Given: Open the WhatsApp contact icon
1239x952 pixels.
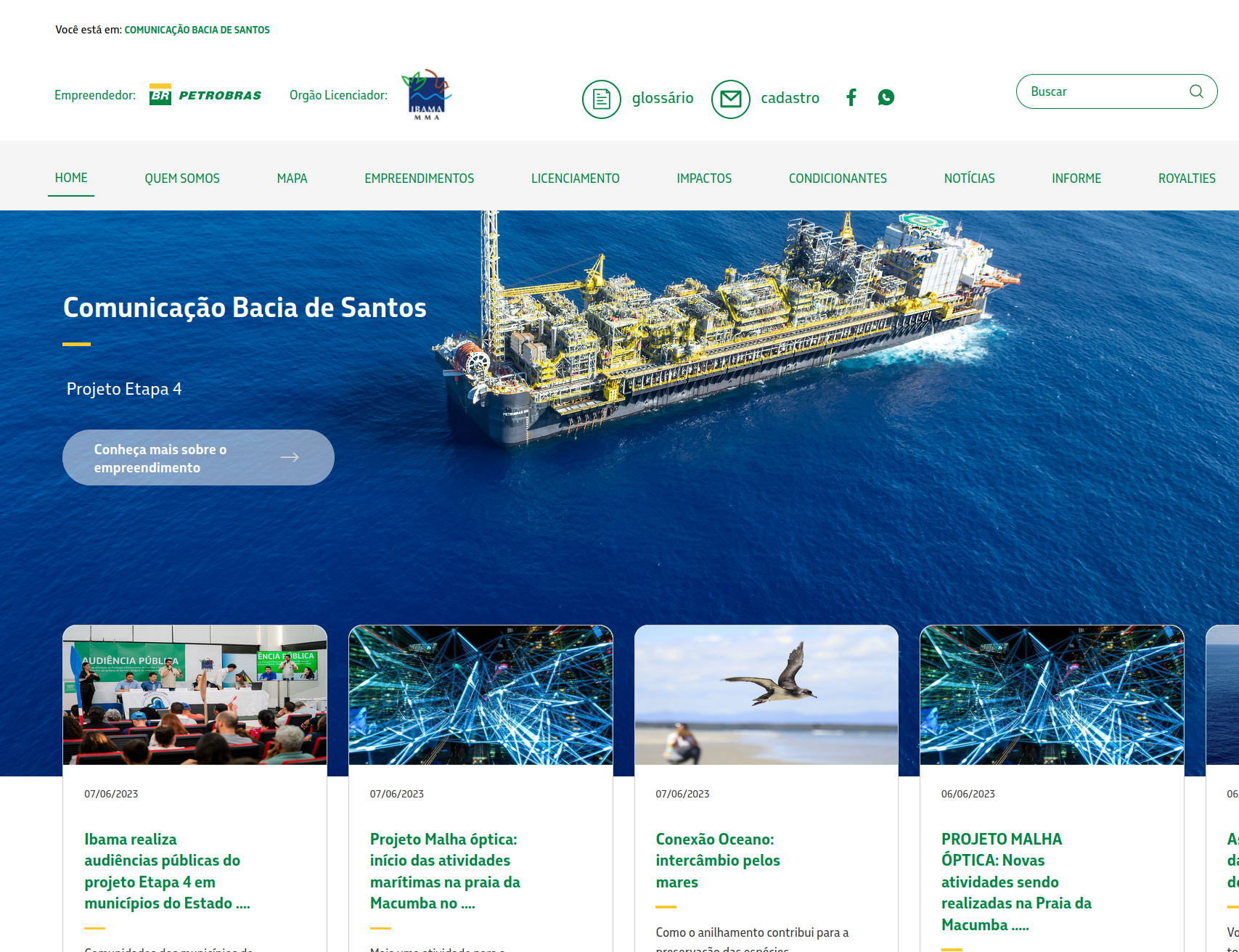Looking at the screenshot, I should click(886, 97).
